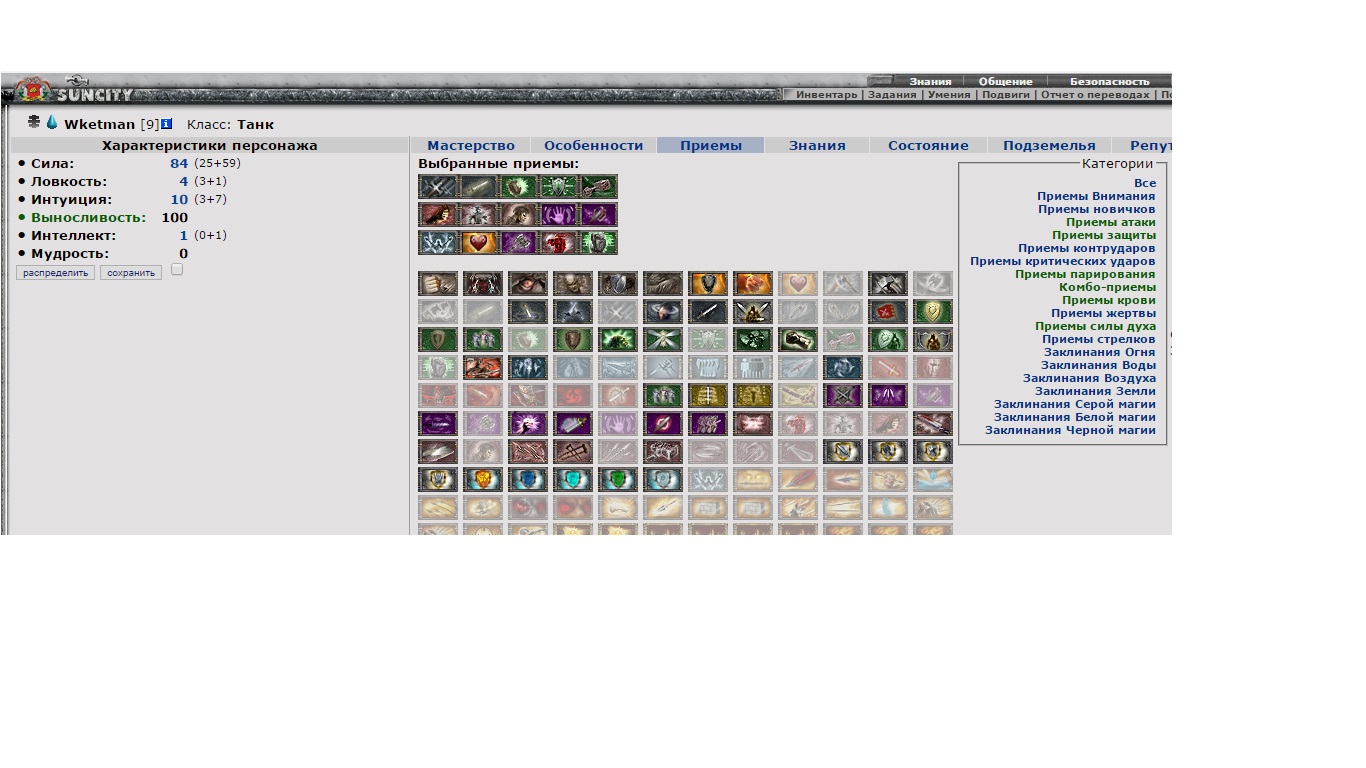Image resolution: width=1366 pixels, height=768 pixels.
Task: Select the purple crossed swords icon
Action: coord(843,396)
